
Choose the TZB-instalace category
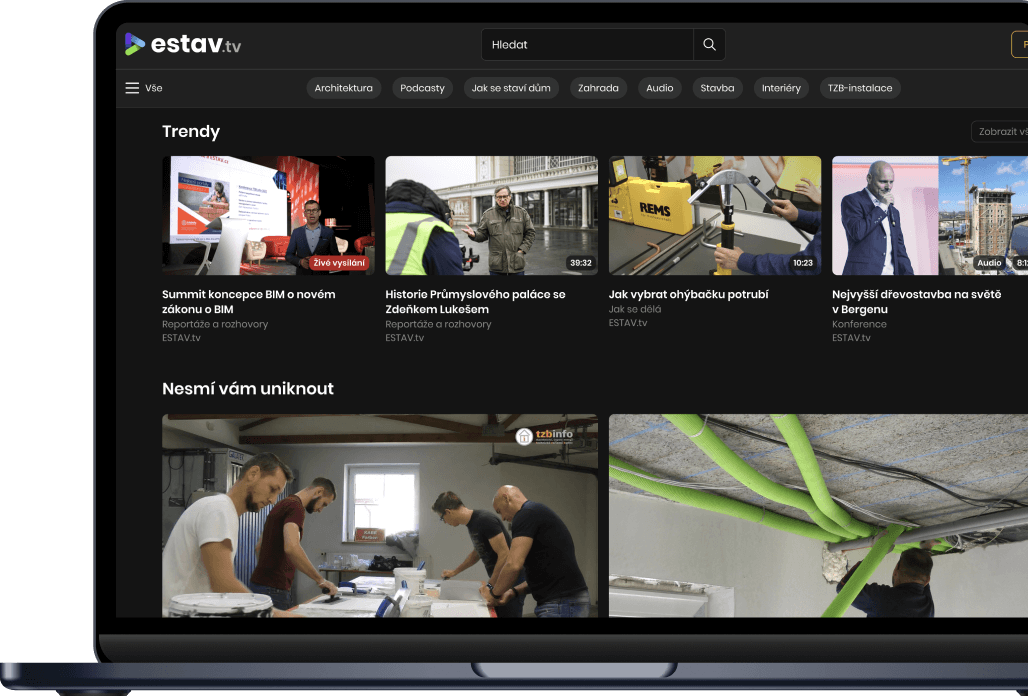click(x=860, y=88)
